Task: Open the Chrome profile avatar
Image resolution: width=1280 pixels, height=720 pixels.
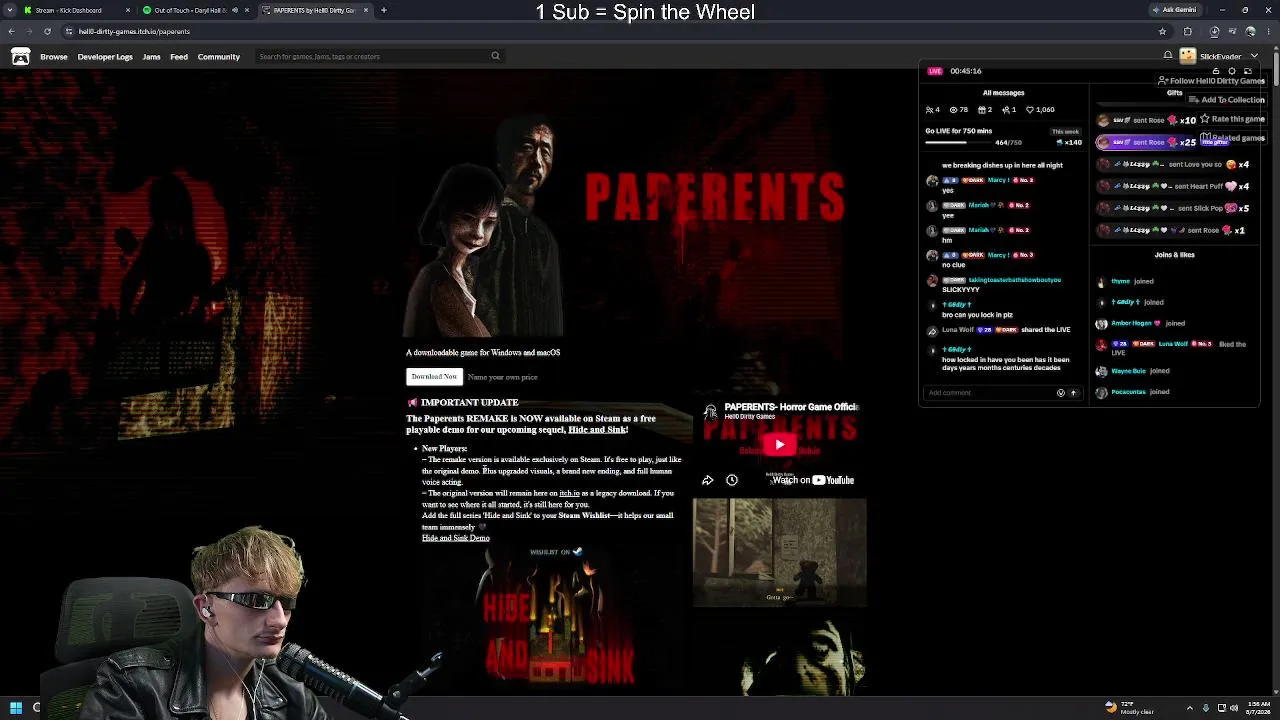Action: pos(1250,31)
